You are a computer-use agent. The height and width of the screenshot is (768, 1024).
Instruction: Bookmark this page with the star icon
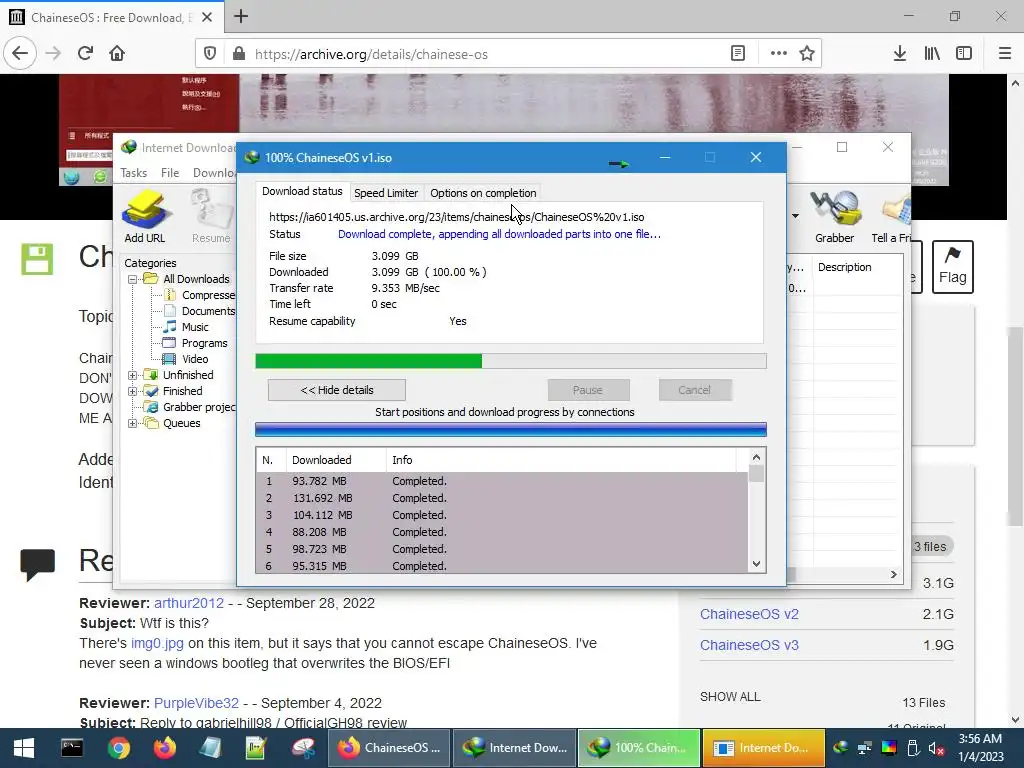point(807,54)
